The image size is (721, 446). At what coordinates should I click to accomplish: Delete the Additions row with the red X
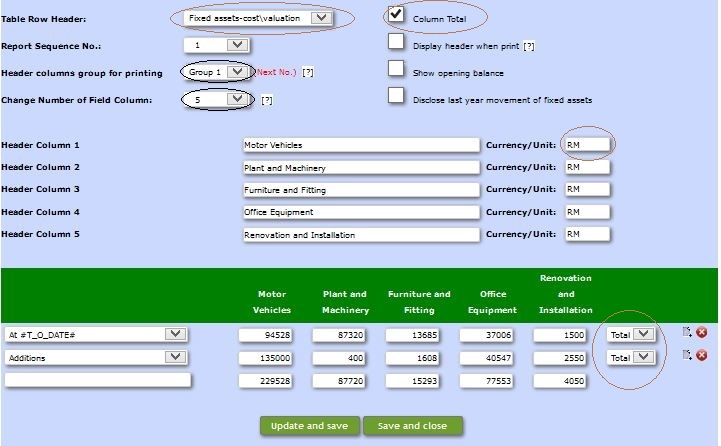(701, 355)
